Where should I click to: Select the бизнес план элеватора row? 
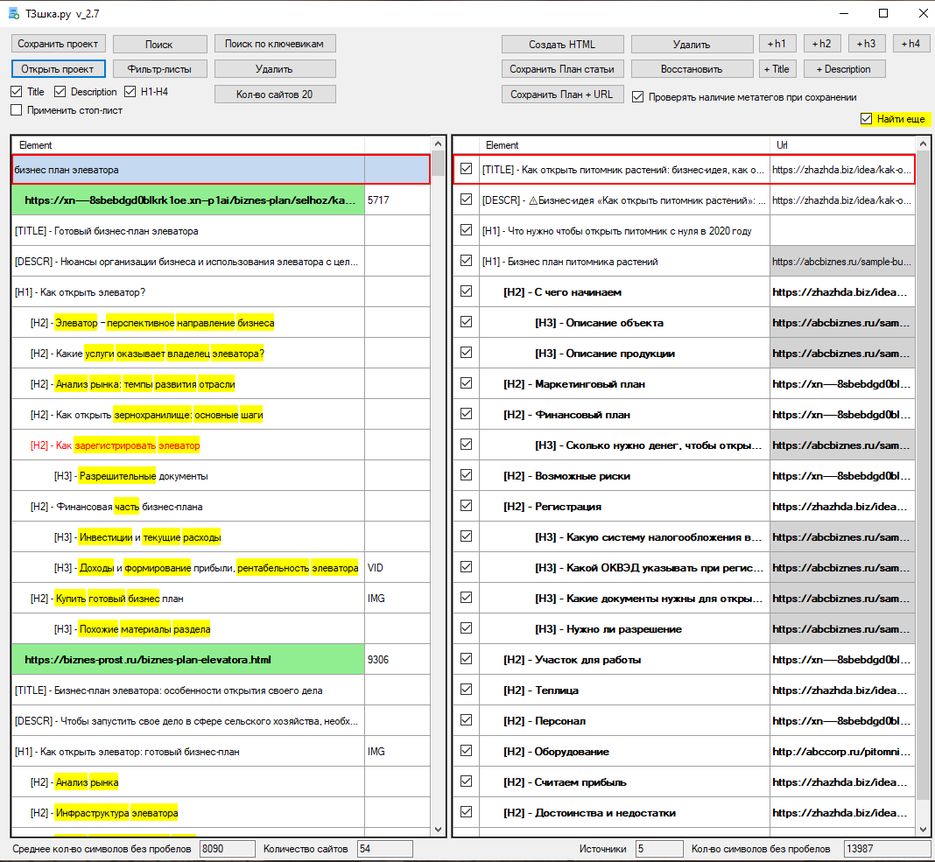click(221, 170)
